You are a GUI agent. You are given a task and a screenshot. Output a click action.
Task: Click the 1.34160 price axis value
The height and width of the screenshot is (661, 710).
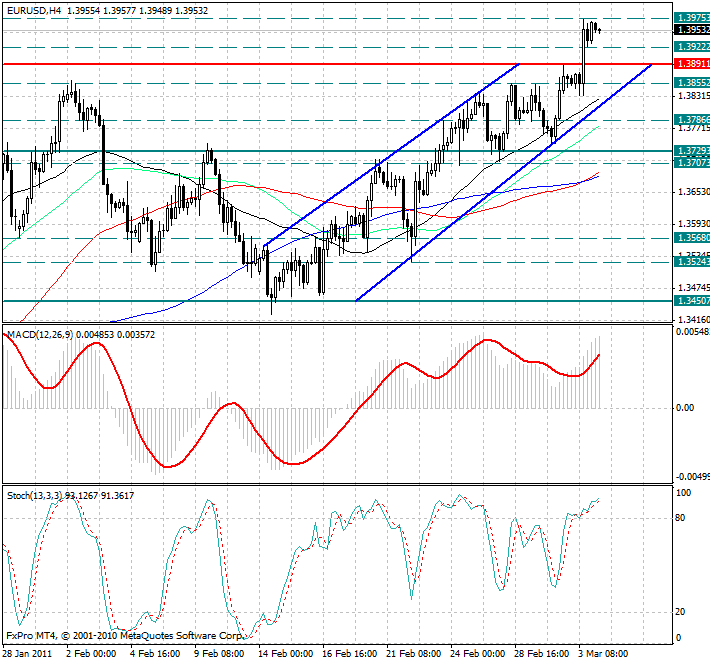tap(693, 320)
